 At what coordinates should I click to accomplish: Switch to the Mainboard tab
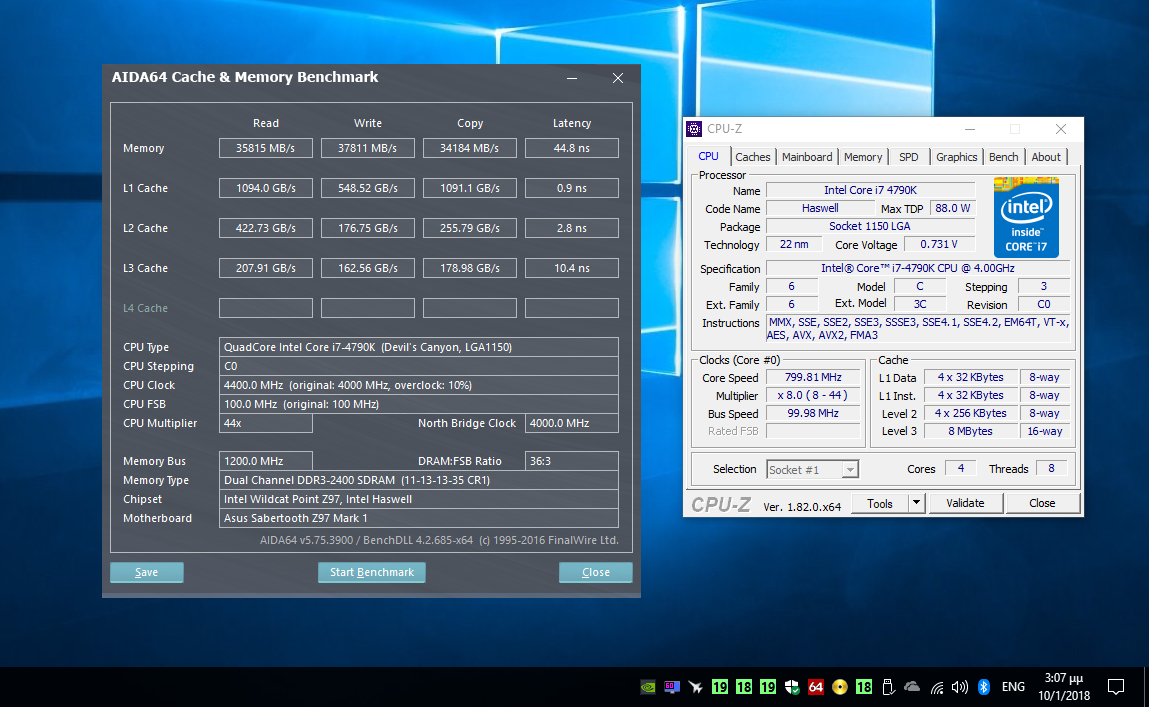click(807, 157)
